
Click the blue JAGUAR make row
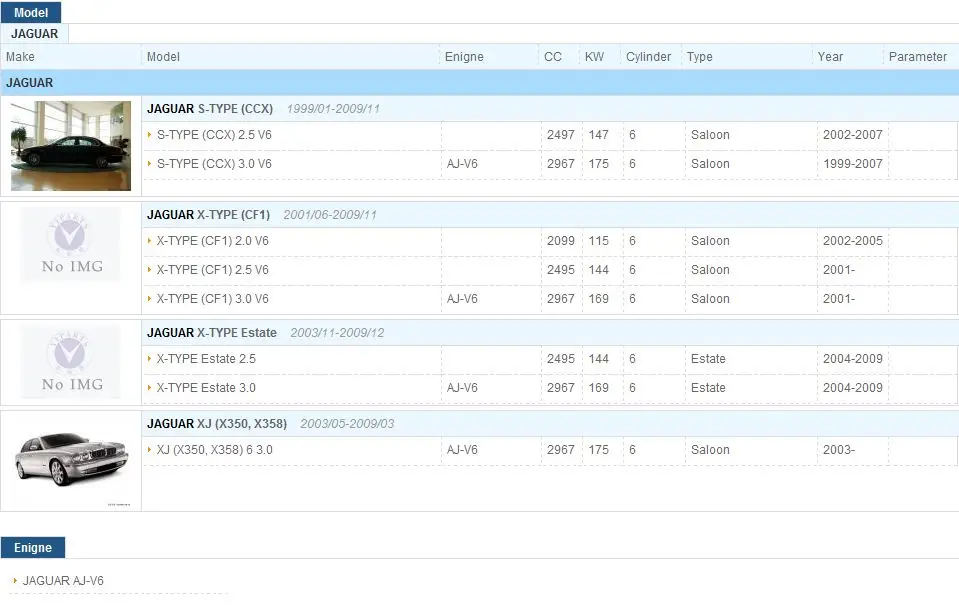[x=480, y=83]
